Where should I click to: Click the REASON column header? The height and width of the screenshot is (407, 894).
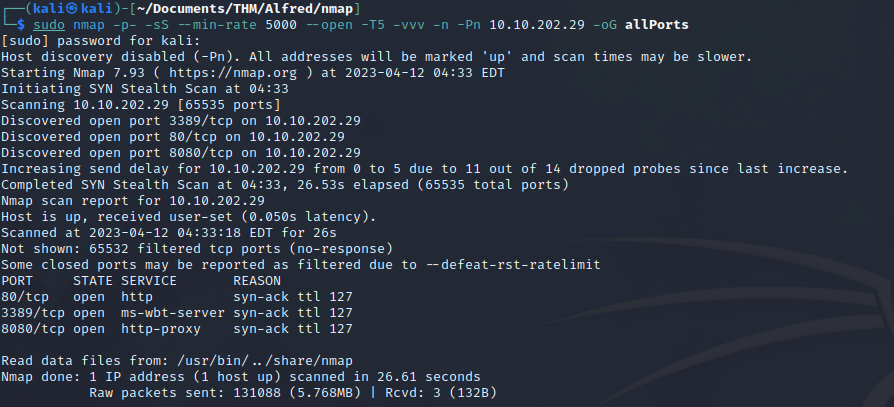click(x=257, y=280)
